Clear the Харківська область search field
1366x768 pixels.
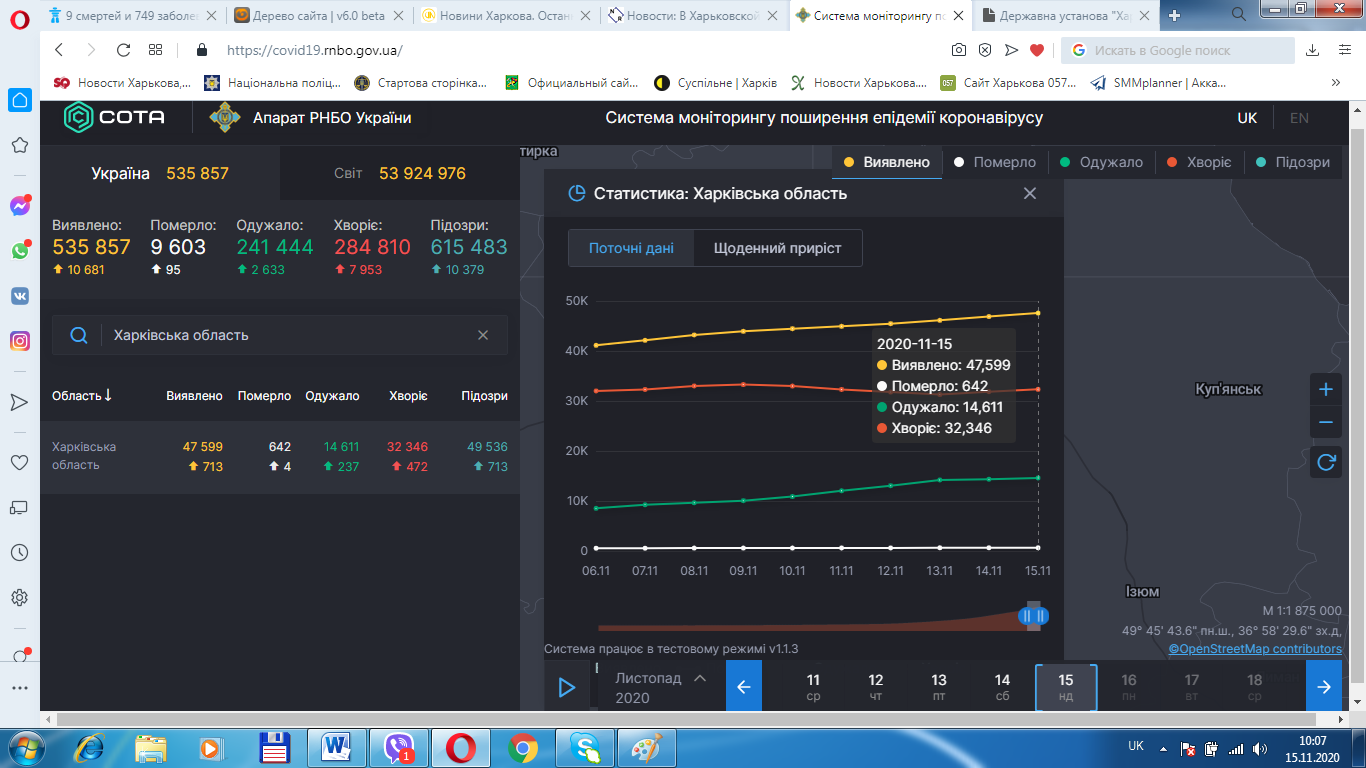[x=483, y=335]
